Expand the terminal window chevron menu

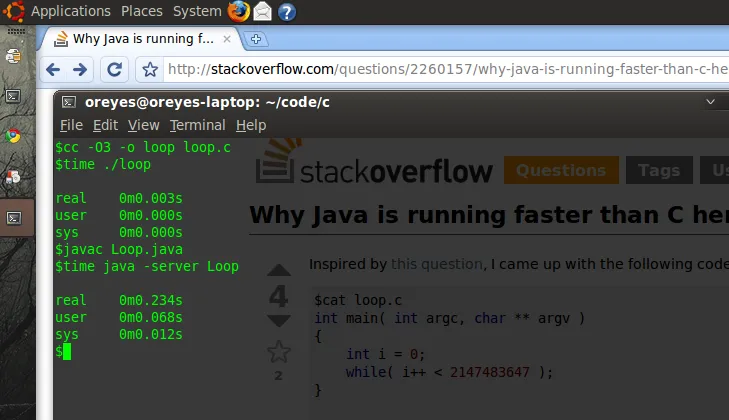coord(710,102)
